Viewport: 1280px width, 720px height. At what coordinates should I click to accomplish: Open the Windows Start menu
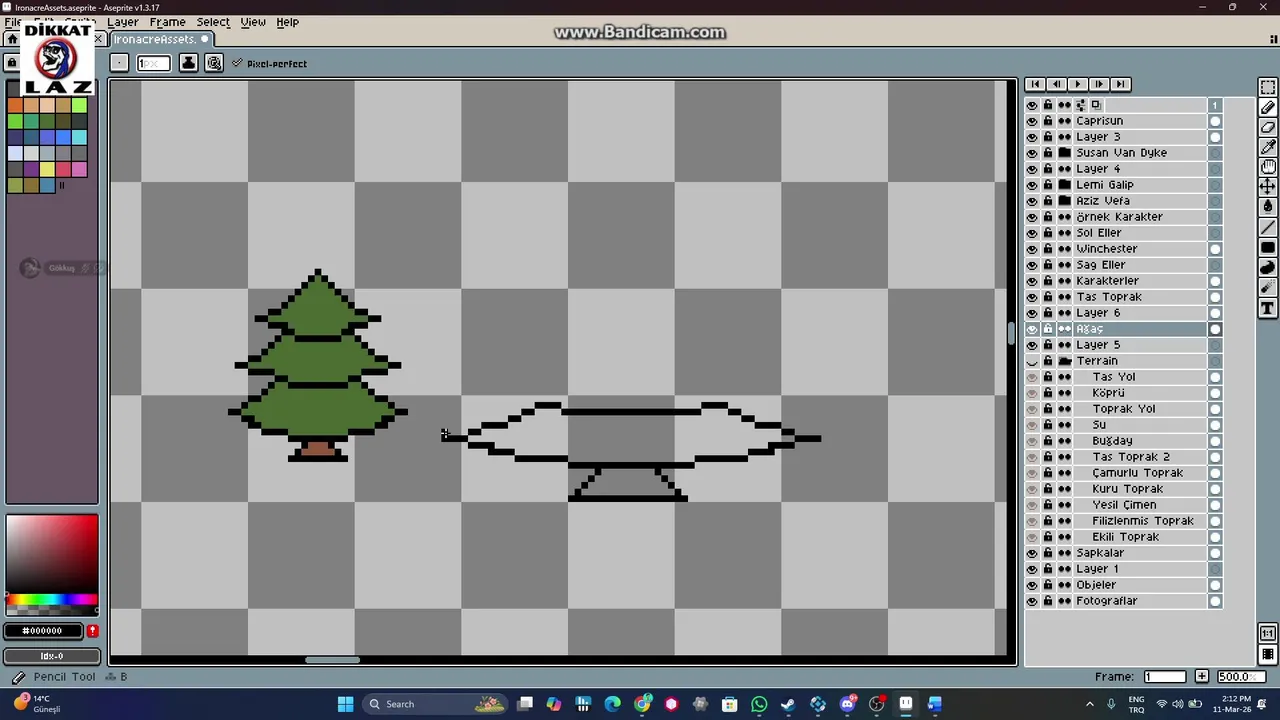(x=345, y=704)
